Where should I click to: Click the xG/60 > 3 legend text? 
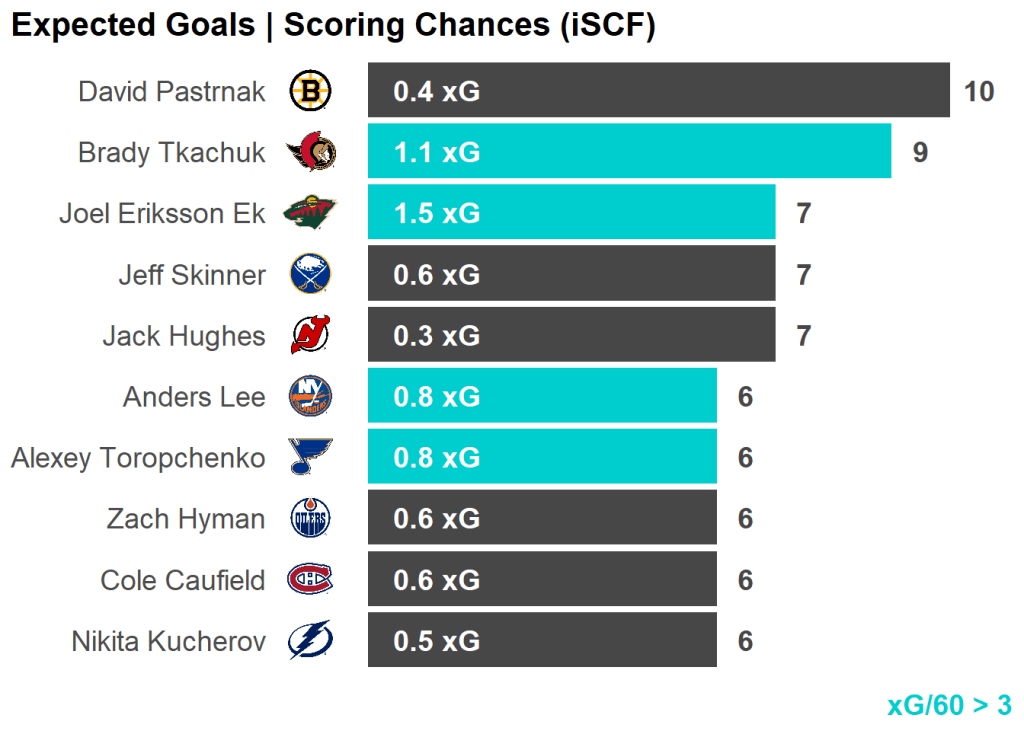[948, 705]
